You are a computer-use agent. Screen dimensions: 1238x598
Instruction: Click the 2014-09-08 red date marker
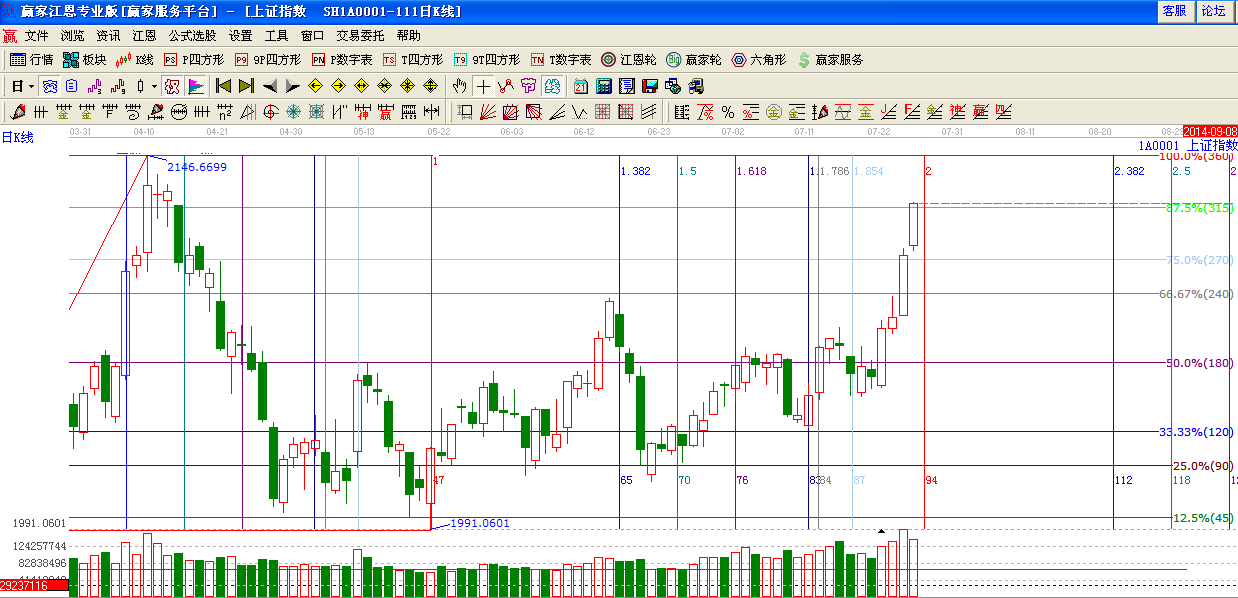pyautogui.click(x=1210, y=132)
